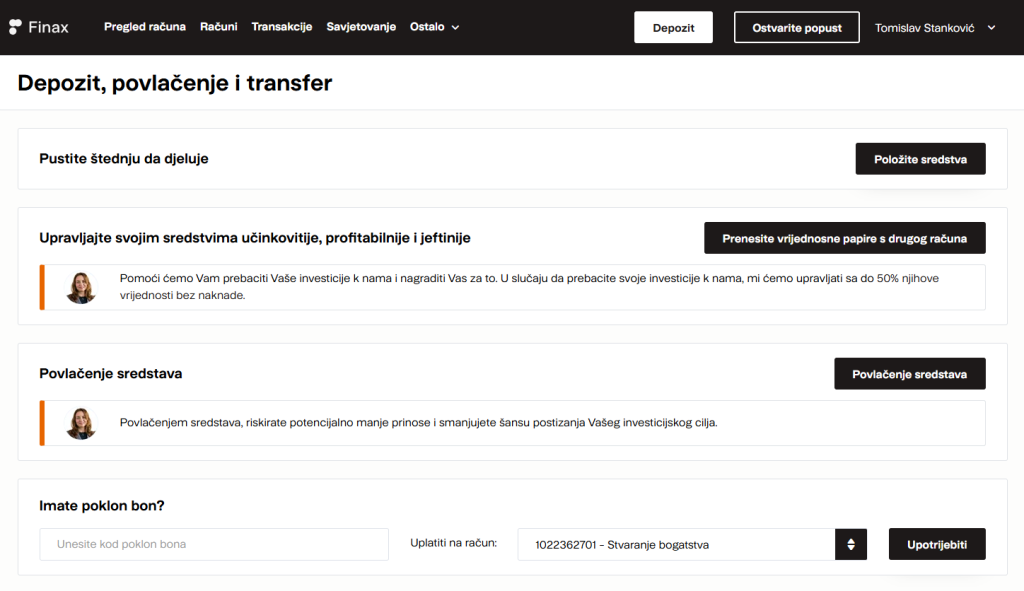Click Ostvarite popust button
Screen dimensions: 1024x591
[796, 28]
